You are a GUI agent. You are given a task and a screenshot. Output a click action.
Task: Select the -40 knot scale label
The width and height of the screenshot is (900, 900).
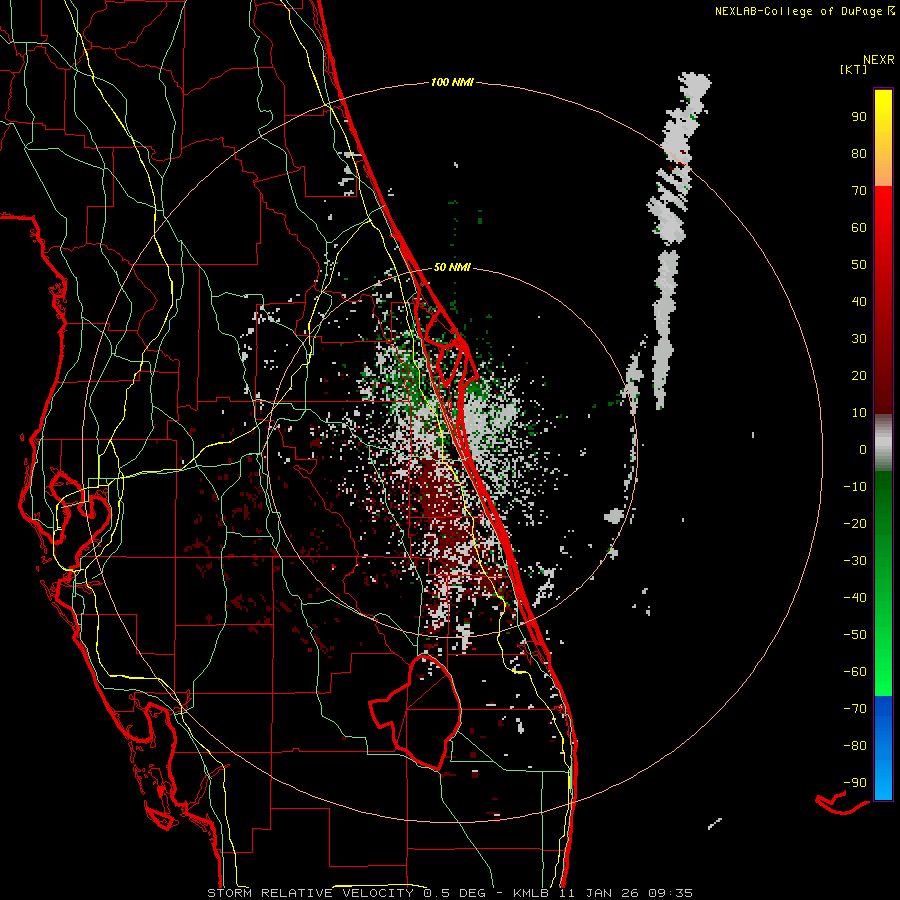pos(855,598)
